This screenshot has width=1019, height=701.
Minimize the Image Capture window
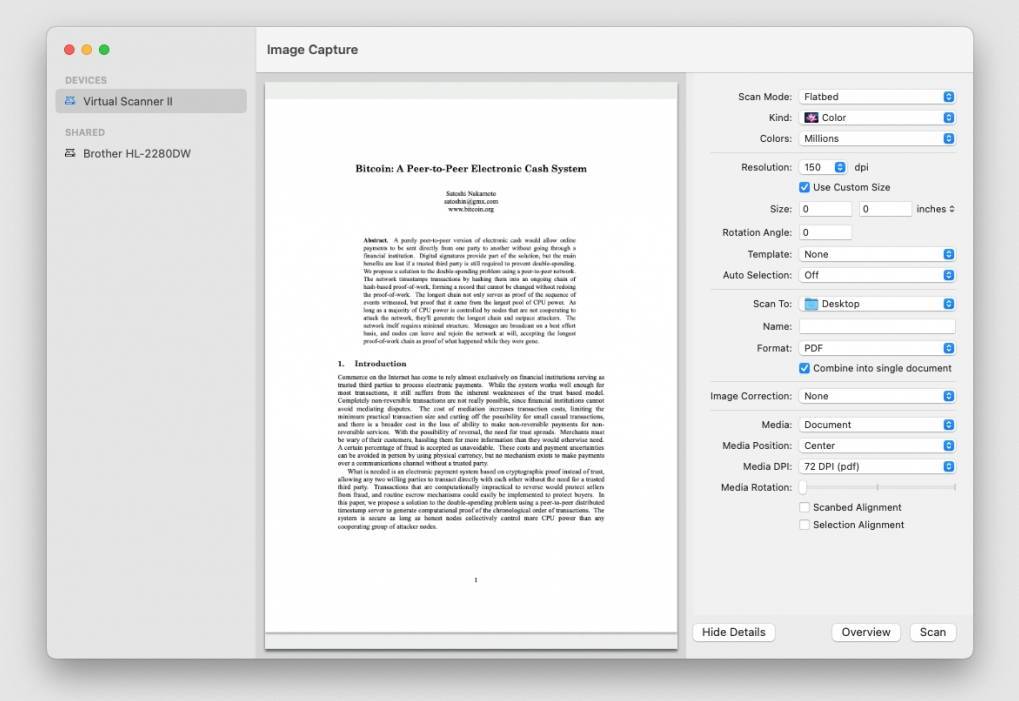point(87,49)
